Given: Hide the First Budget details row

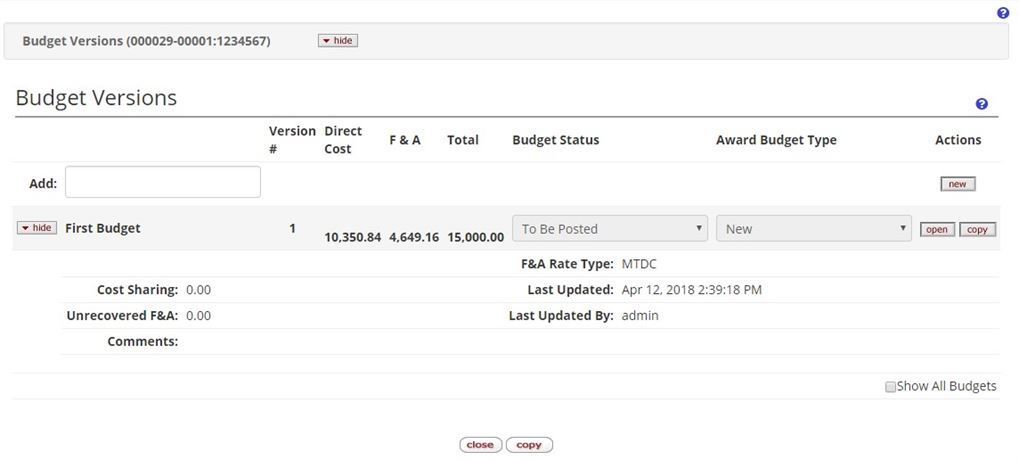Looking at the screenshot, I should coord(37,228).
